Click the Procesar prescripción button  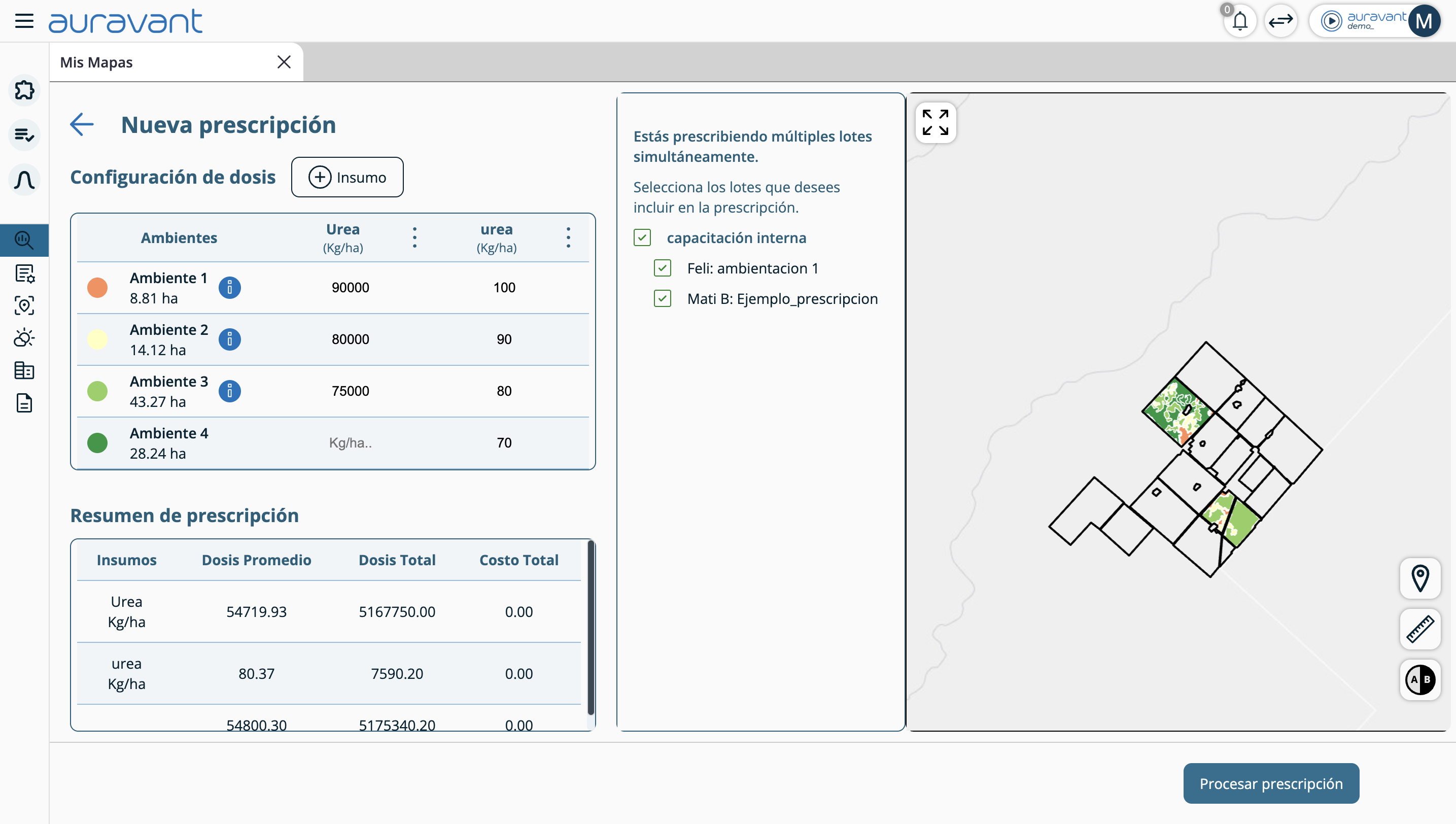pos(1270,783)
